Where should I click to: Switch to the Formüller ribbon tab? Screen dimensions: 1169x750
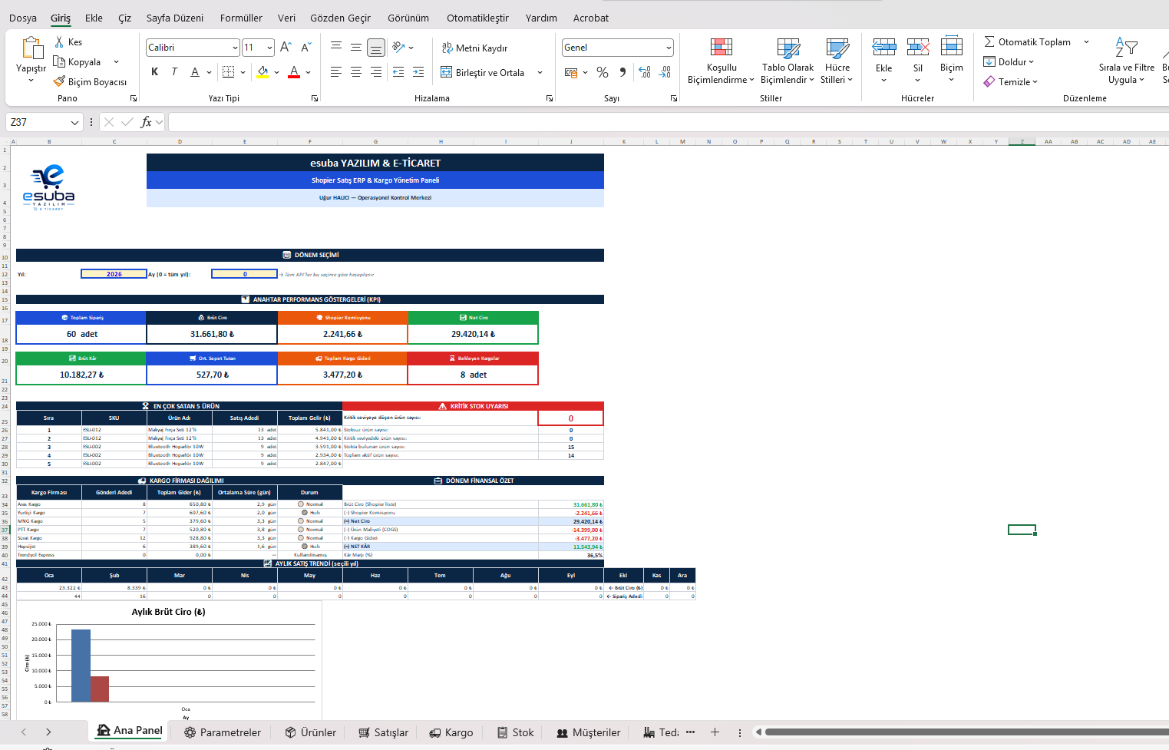(241, 18)
